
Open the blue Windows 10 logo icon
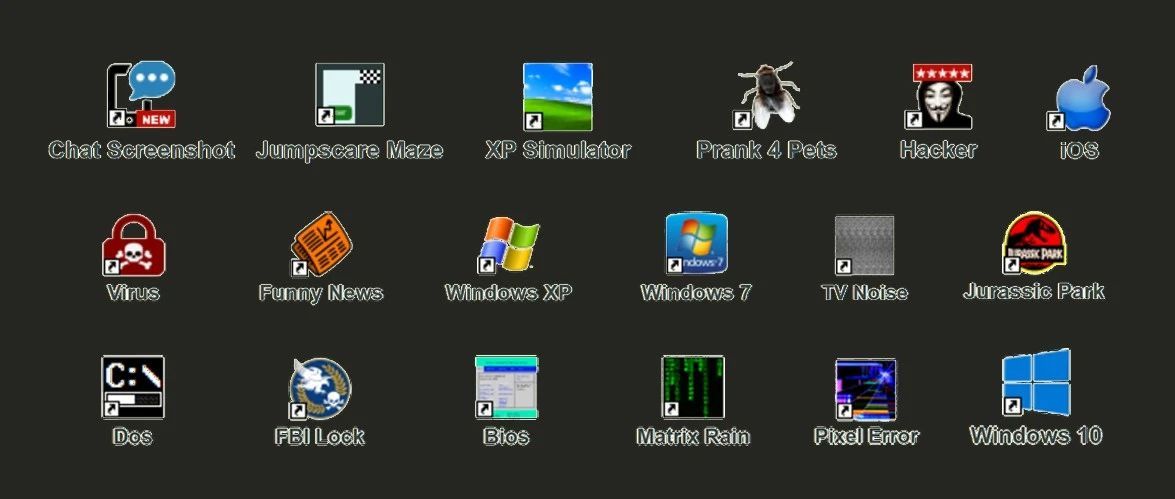point(1036,382)
